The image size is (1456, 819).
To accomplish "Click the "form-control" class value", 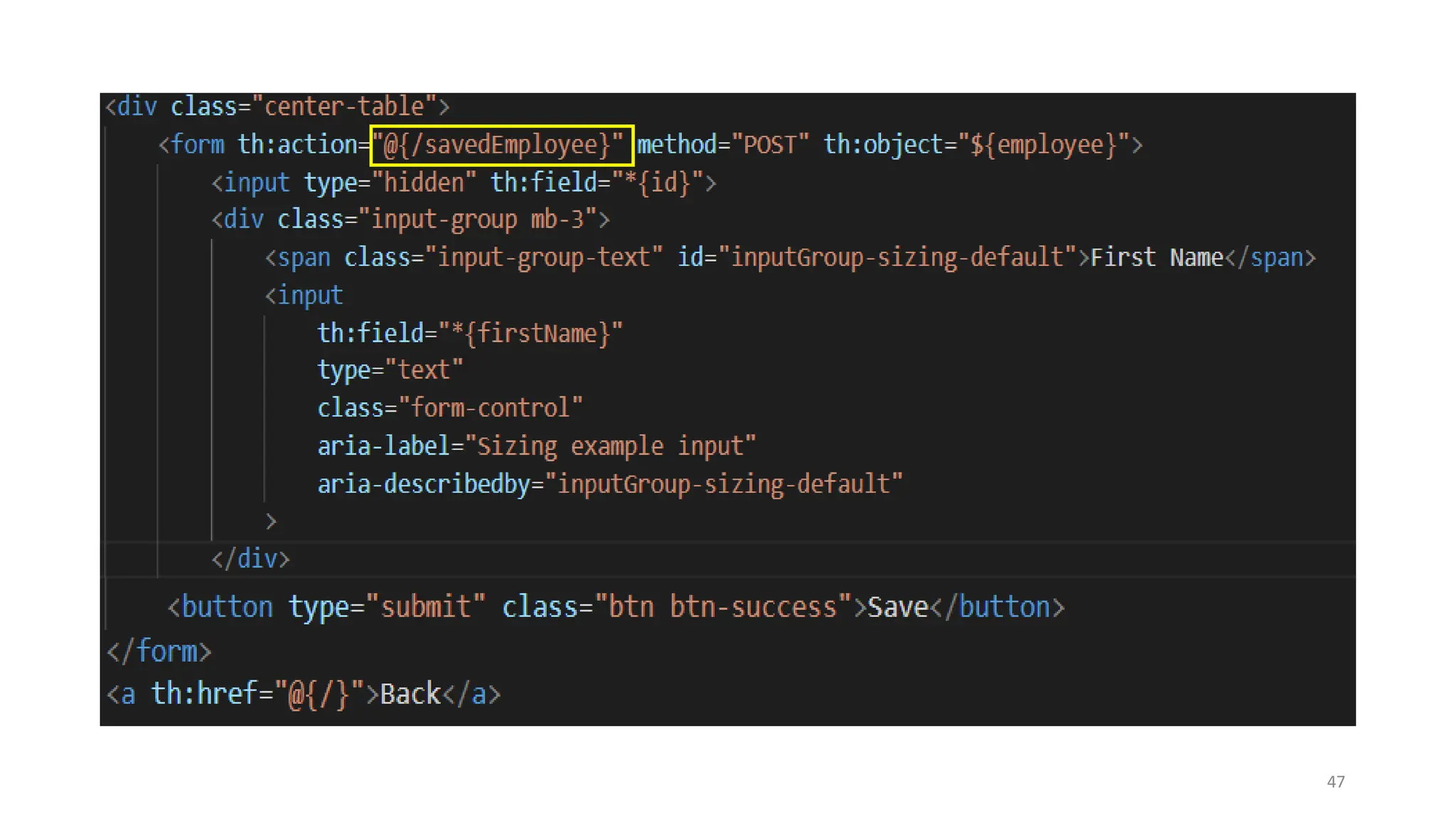I will point(491,408).
